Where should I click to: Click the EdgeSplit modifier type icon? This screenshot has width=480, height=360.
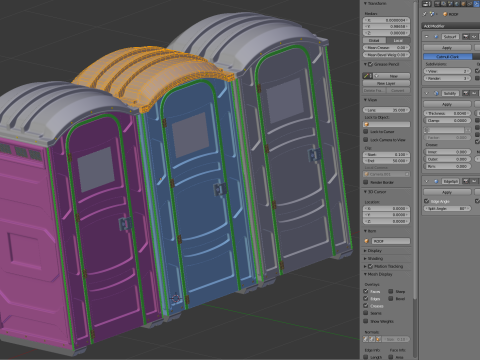click(x=436, y=181)
